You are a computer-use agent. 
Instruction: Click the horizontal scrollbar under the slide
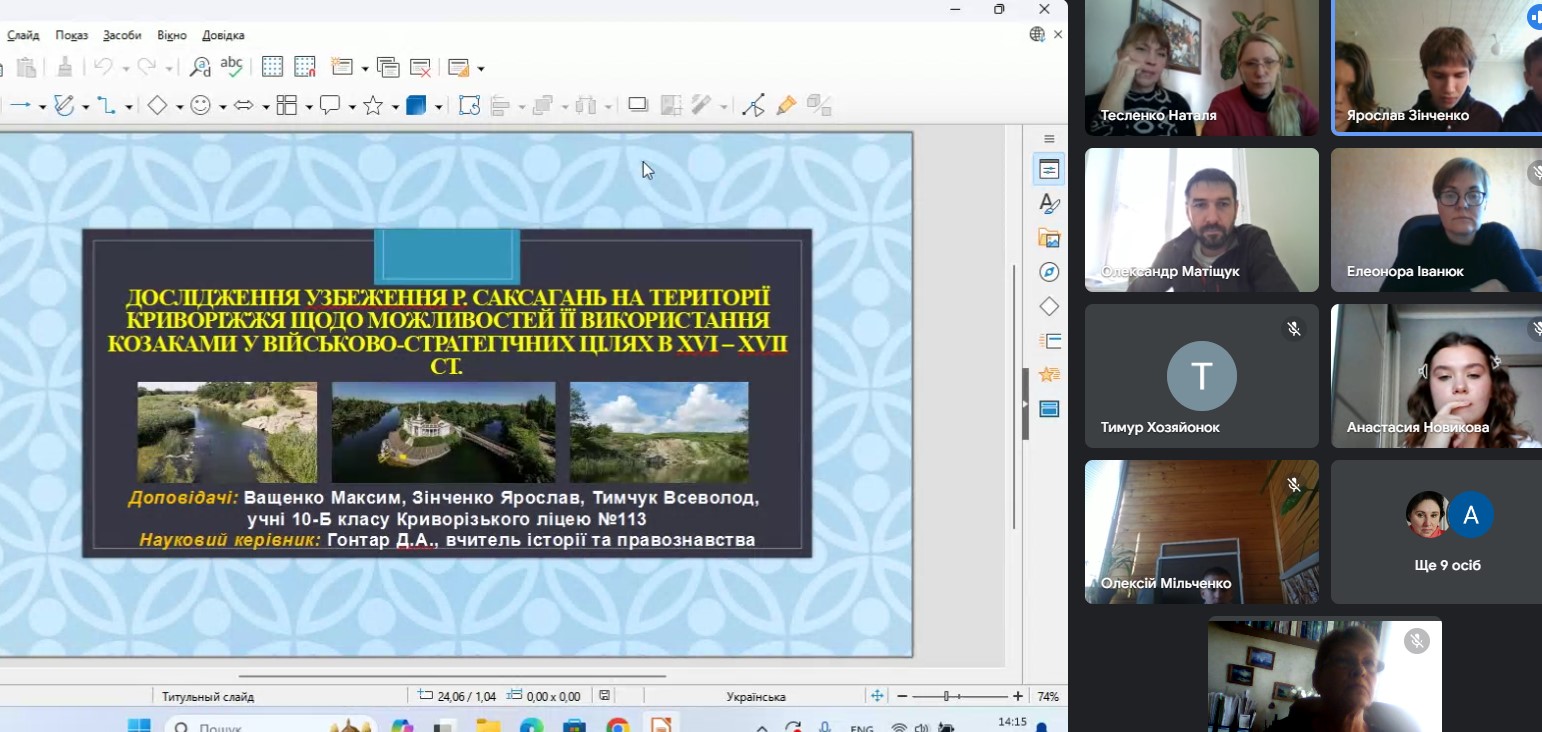tap(452, 676)
